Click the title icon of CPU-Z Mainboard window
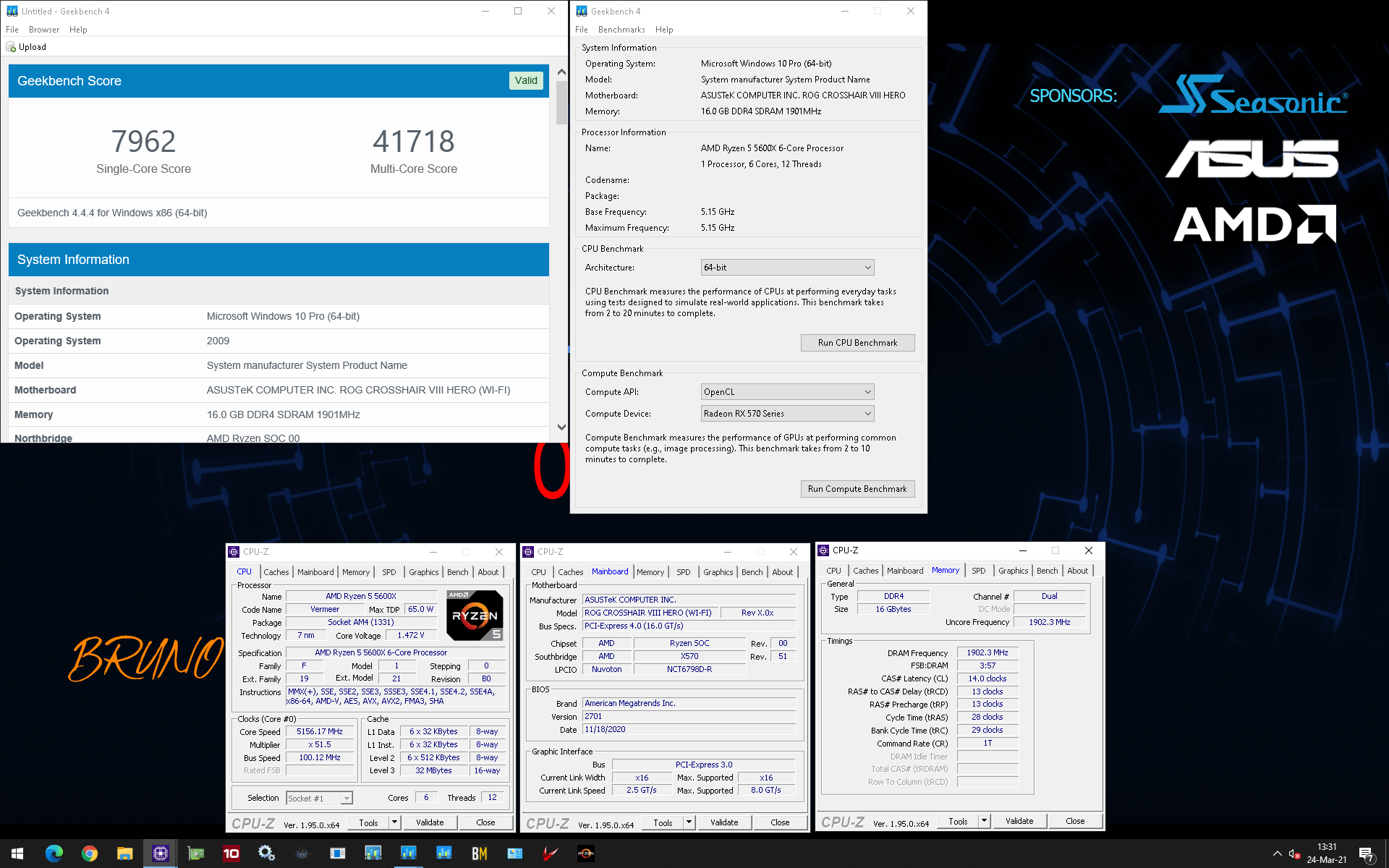The height and width of the screenshot is (868, 1389). (x=528, y=552)
